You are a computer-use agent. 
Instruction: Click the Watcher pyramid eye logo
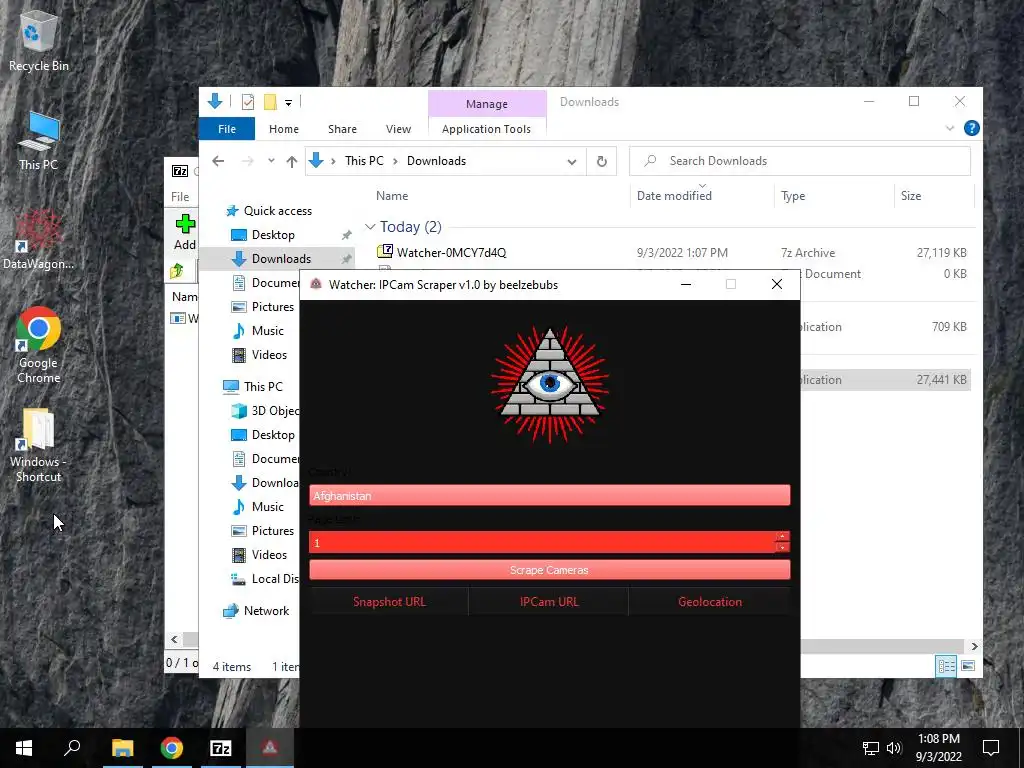point(550,384)
